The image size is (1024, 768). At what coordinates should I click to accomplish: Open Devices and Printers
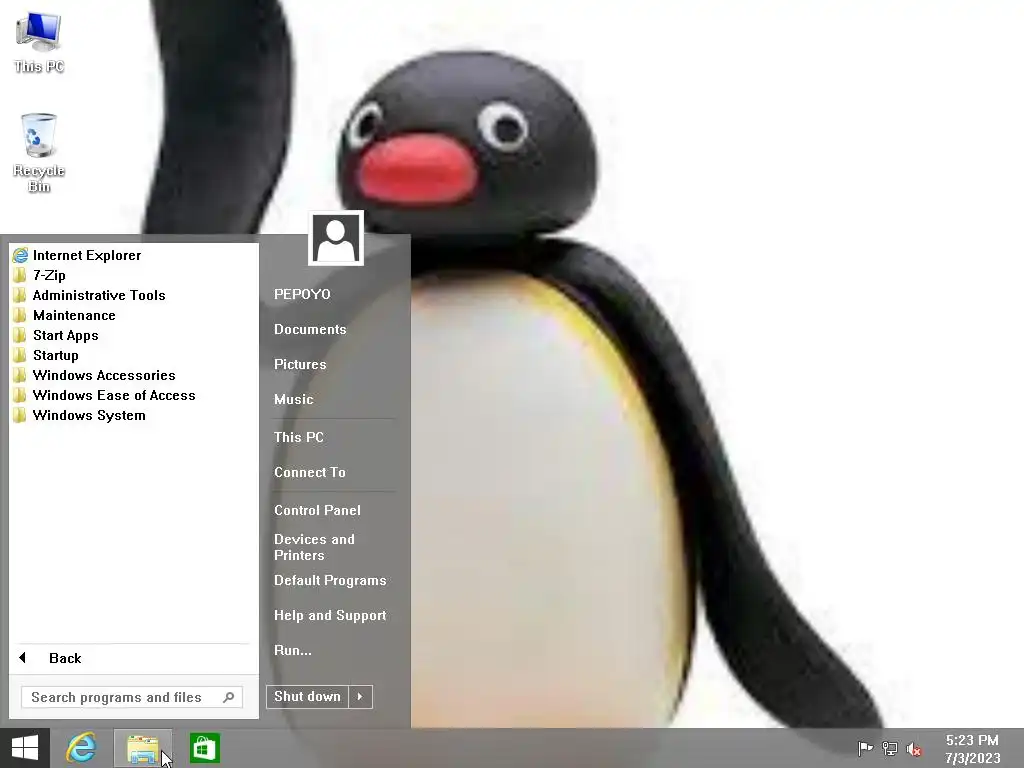pyautogui.click(x=314, y=547)
